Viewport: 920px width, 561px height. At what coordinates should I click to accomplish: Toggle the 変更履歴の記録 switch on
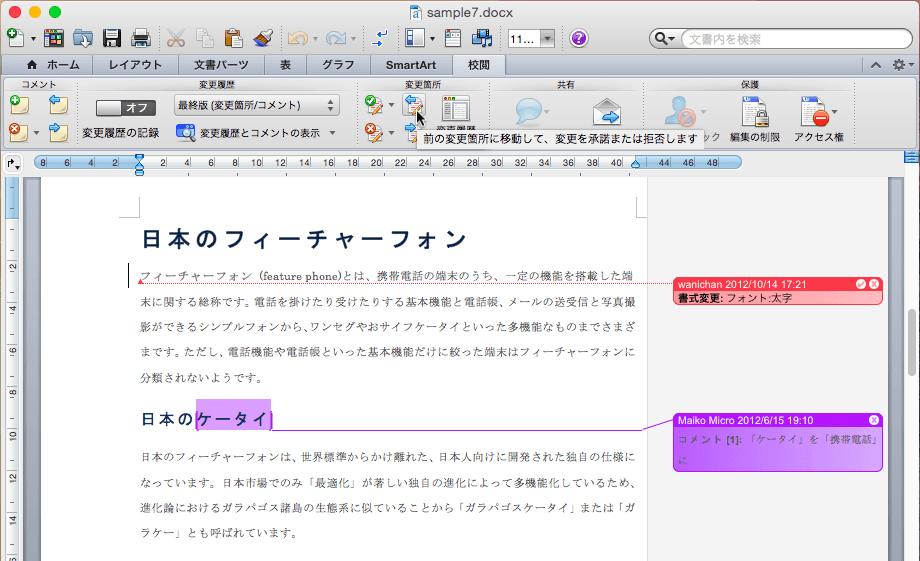126,107
